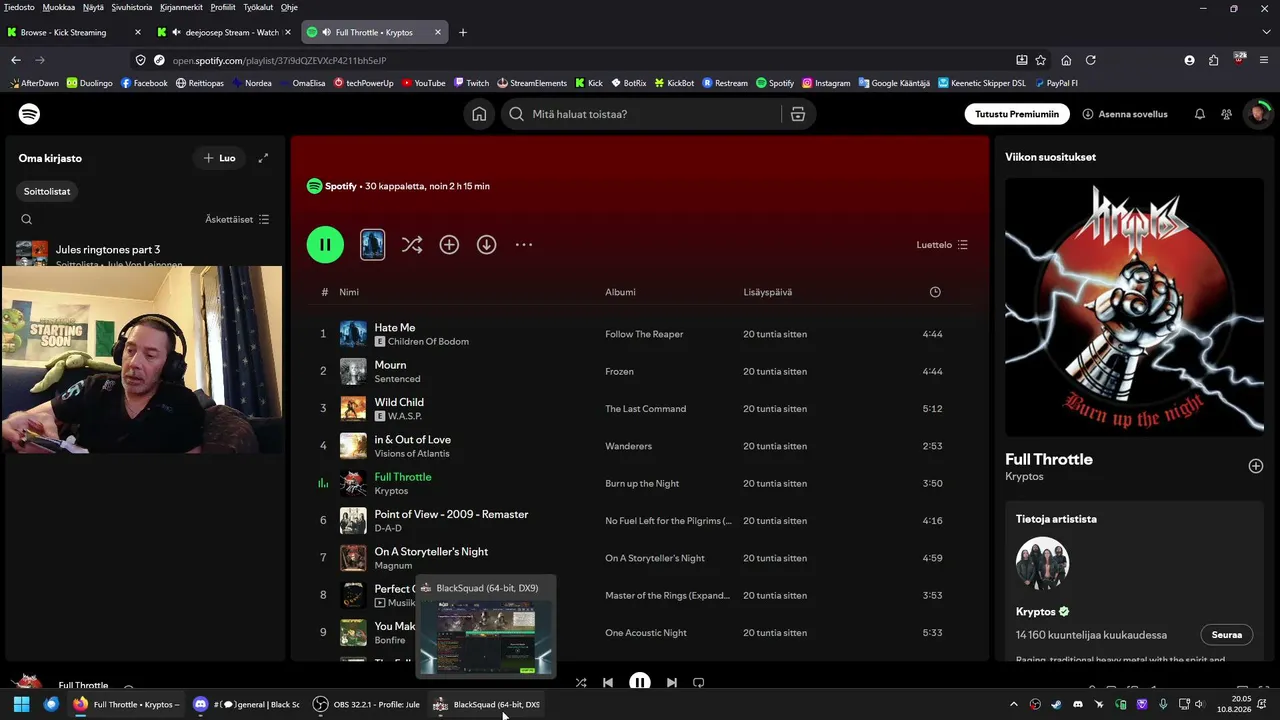The image size is (1280, 720).
Task: Open the Työkalut menu
Action: (x=259, y=7)
